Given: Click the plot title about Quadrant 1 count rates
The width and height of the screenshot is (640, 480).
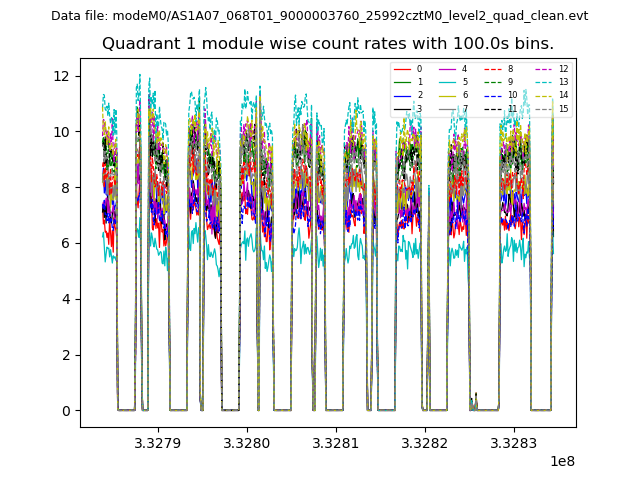Looking at the screenshot, I should pos(327,44).
